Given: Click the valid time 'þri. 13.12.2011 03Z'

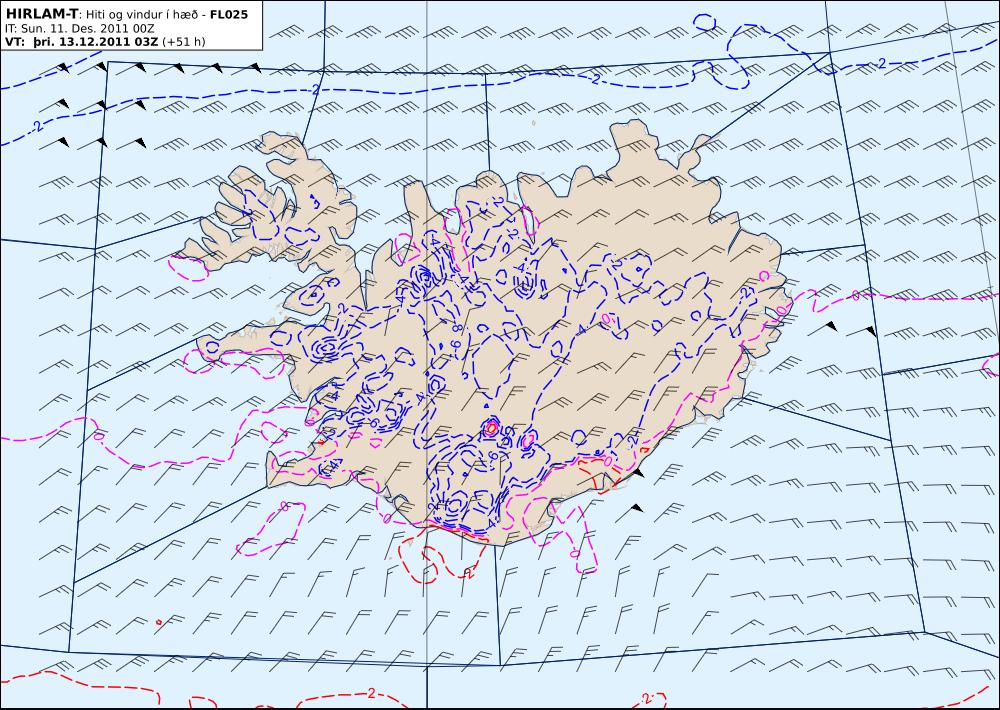Looking at the screenshot, I should pyautogui.click(x=95, y=42).
